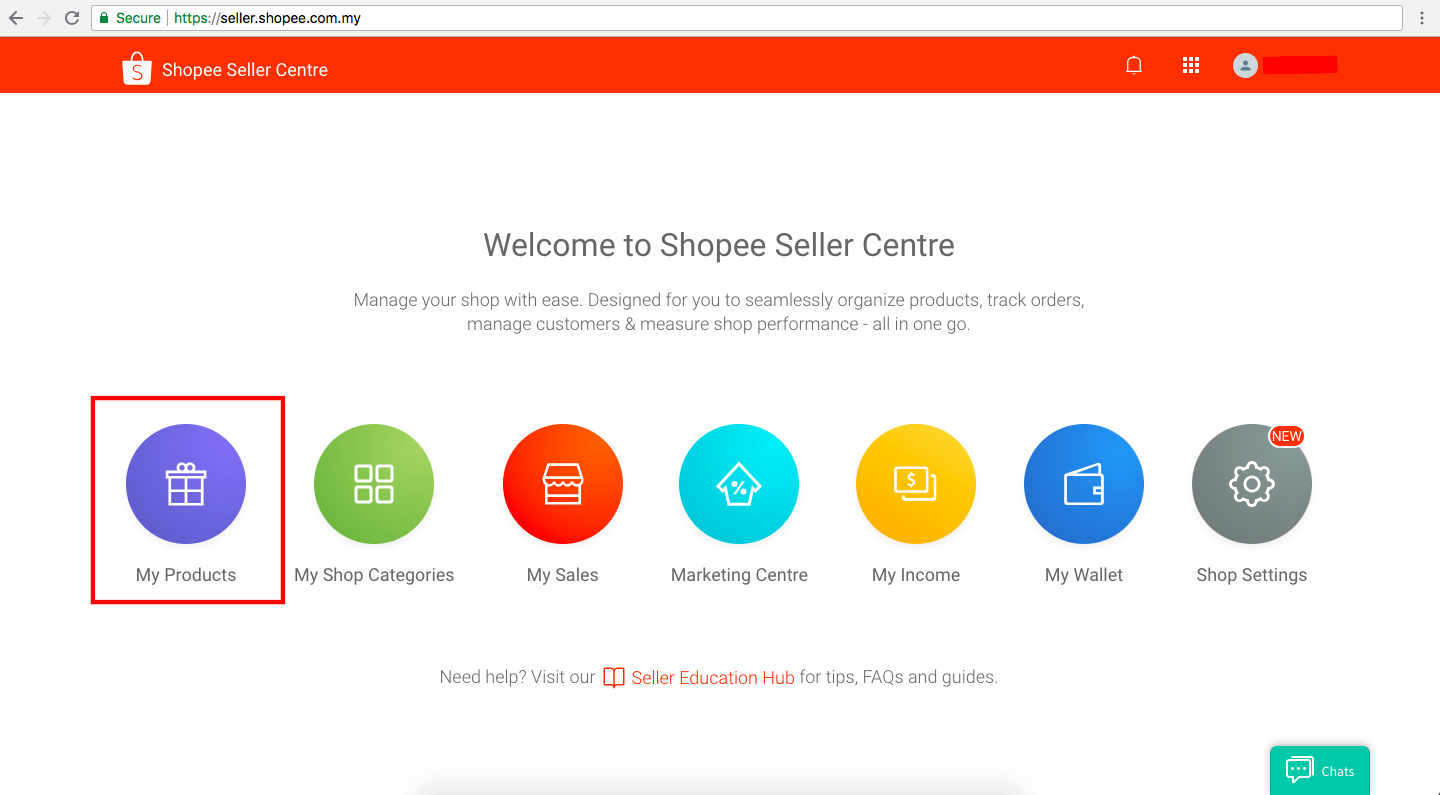This screenshot has height=795, width=1440.
Task: Click the My Sales label text
Action: point(563,575)
